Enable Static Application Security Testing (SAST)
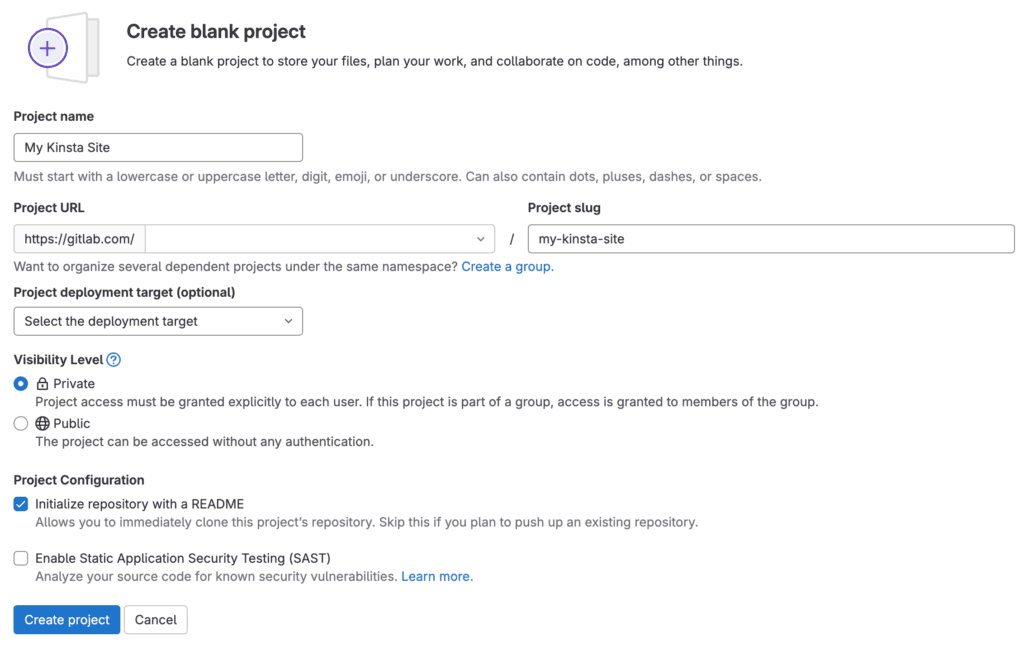This screenshot has width=1024, height=646. (x=20, y=558)
